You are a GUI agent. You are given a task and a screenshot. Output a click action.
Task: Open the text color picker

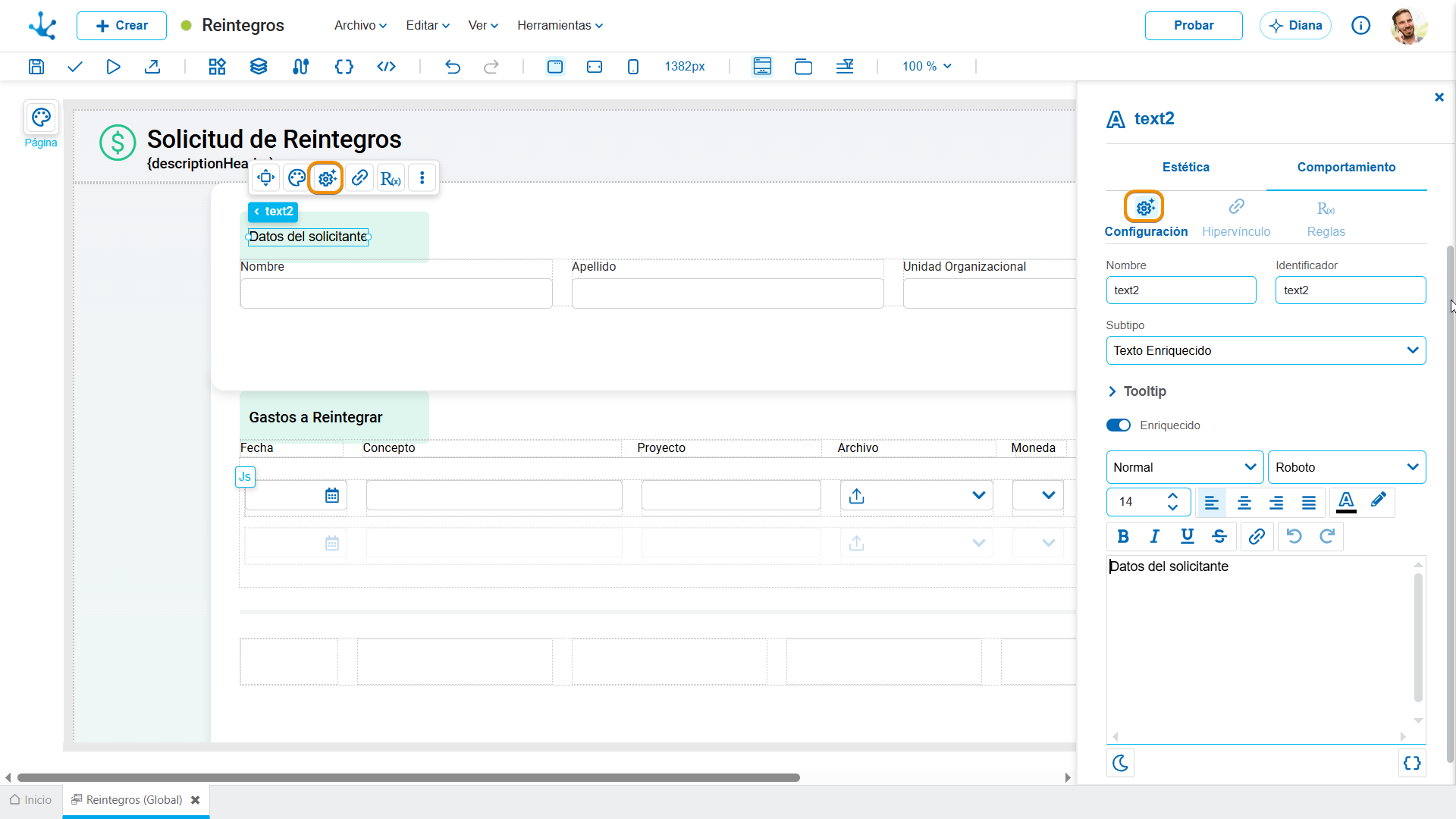(1346, 502)
